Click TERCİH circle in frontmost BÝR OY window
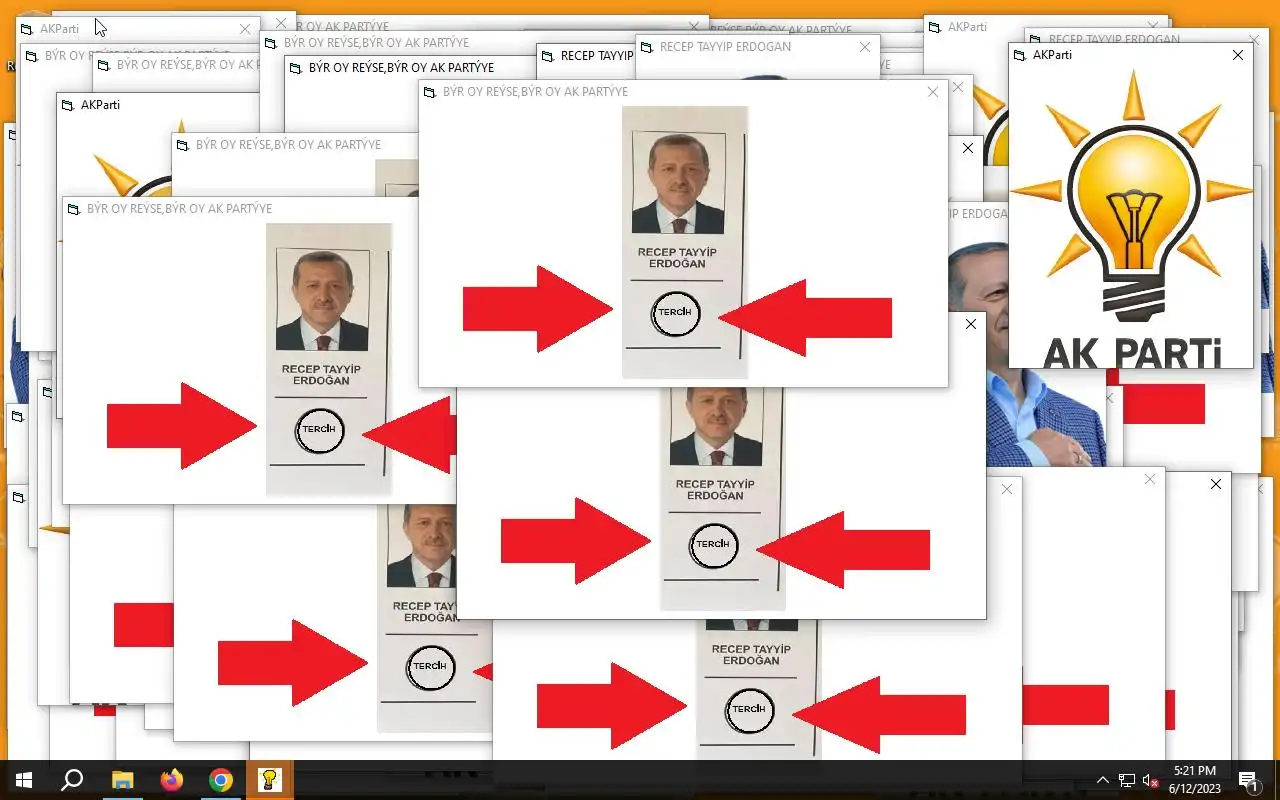Viewport: 1280px width, 800px height. click(x=675, y=313)
